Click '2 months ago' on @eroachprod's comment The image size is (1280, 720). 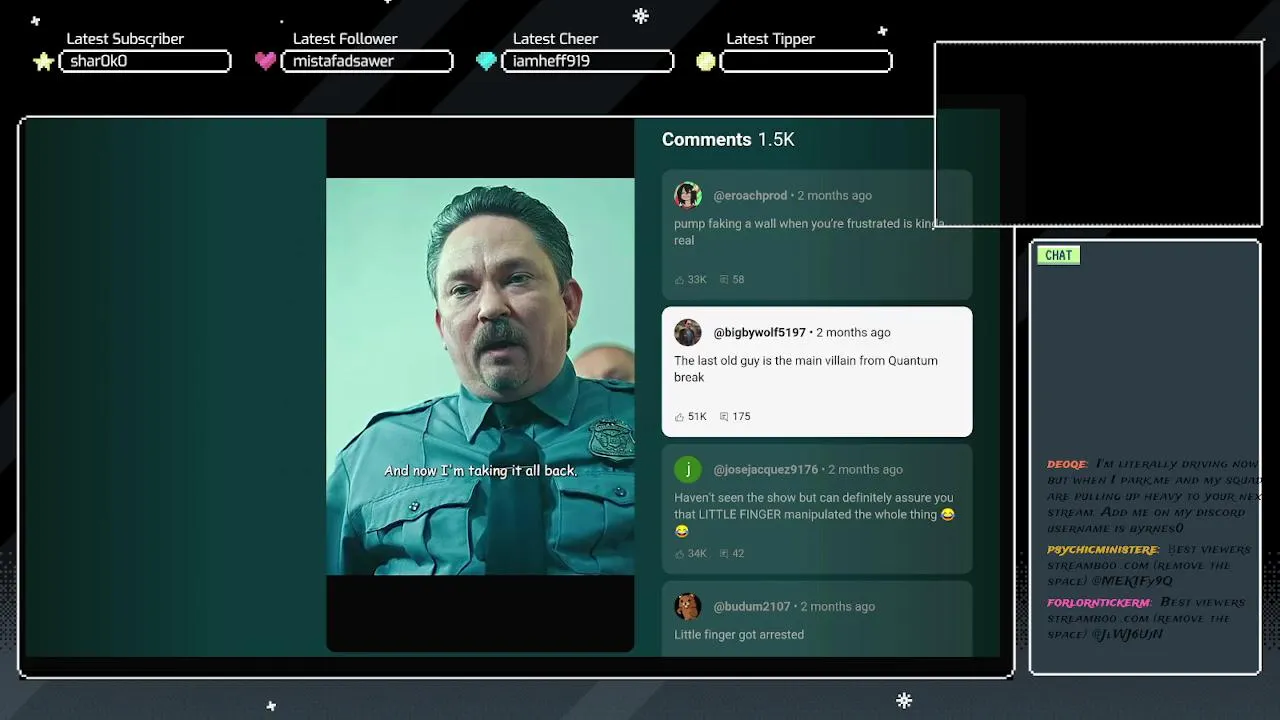point(834,196)
